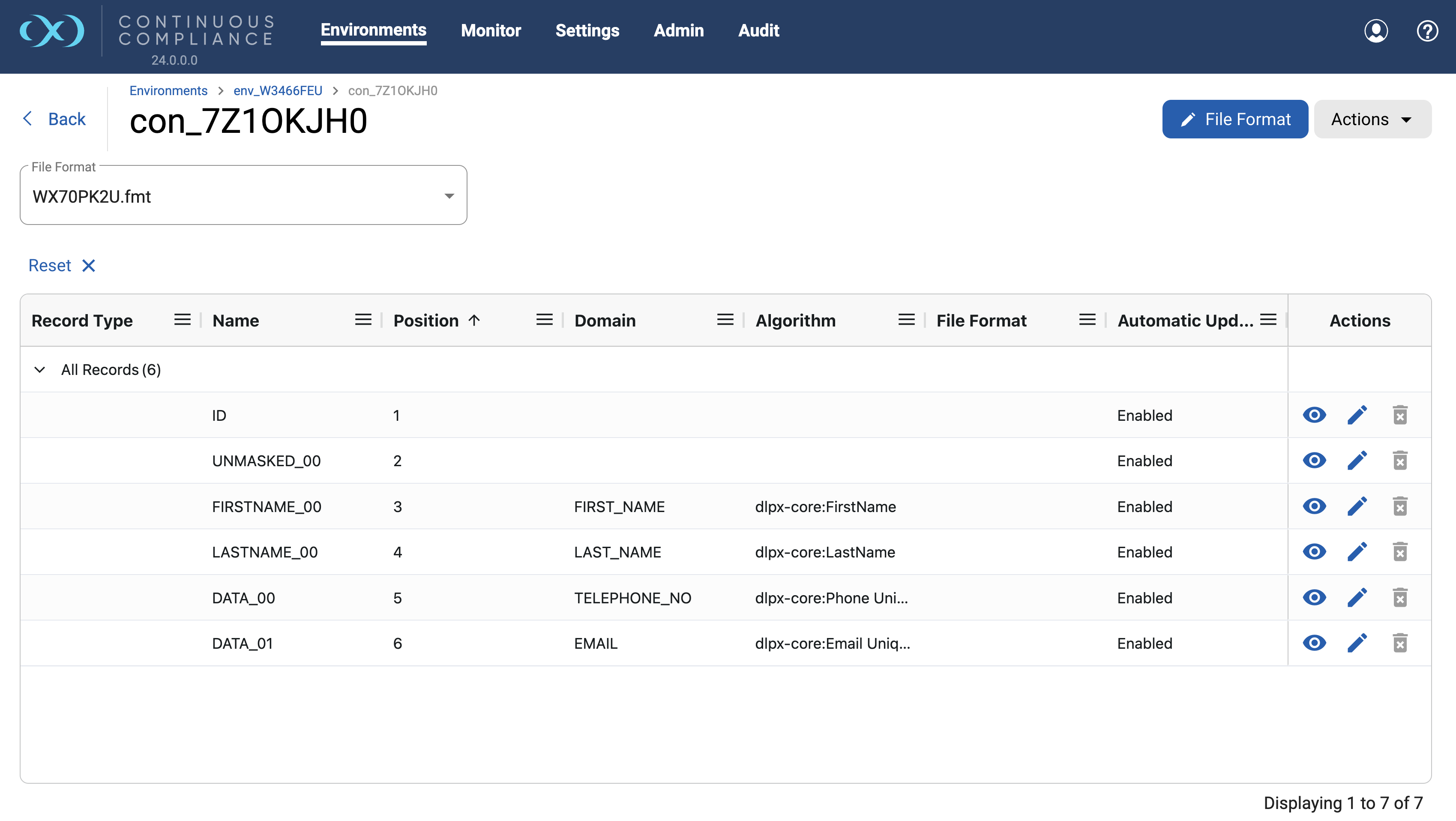Open the help question mark icon
This screenshot has height=821, width=1456.
point(1426,30)
